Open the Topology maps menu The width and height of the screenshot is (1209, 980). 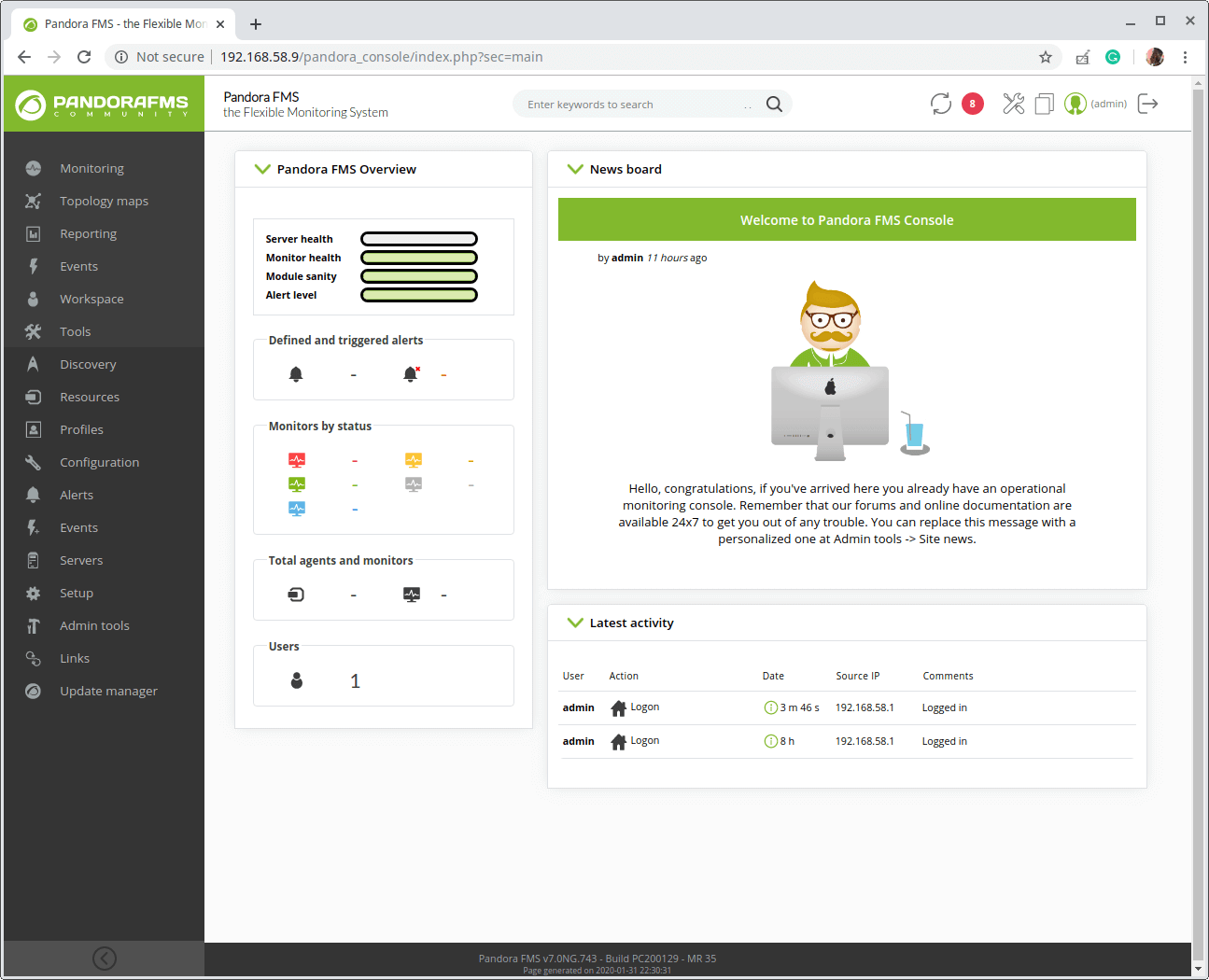[104, 201]
